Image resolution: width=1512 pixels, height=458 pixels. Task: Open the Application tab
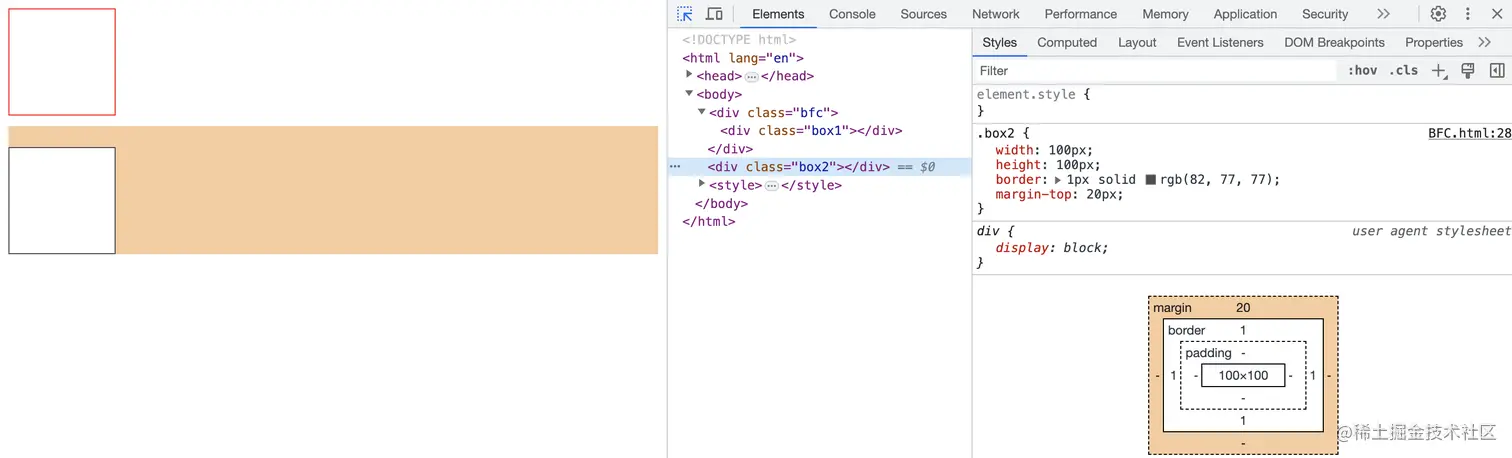[1245, 14]
